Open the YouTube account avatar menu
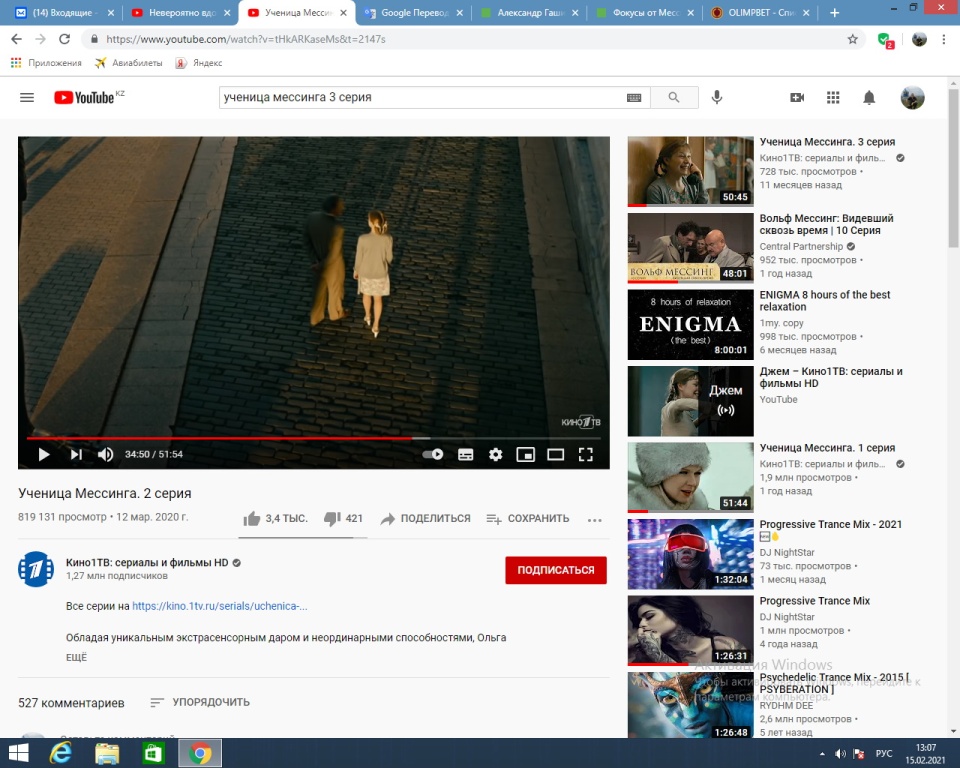This screenshot has width=960, height=768. (912, 97)
